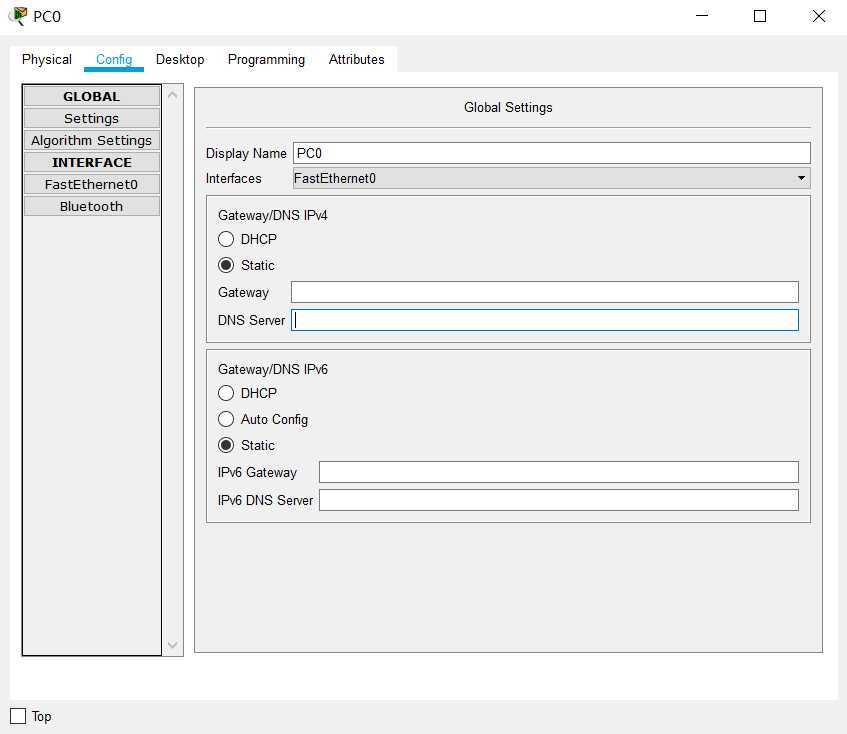847x734 pixels.
Task: Select the FastEthernet0 interface button
Action: coord(91,184)
